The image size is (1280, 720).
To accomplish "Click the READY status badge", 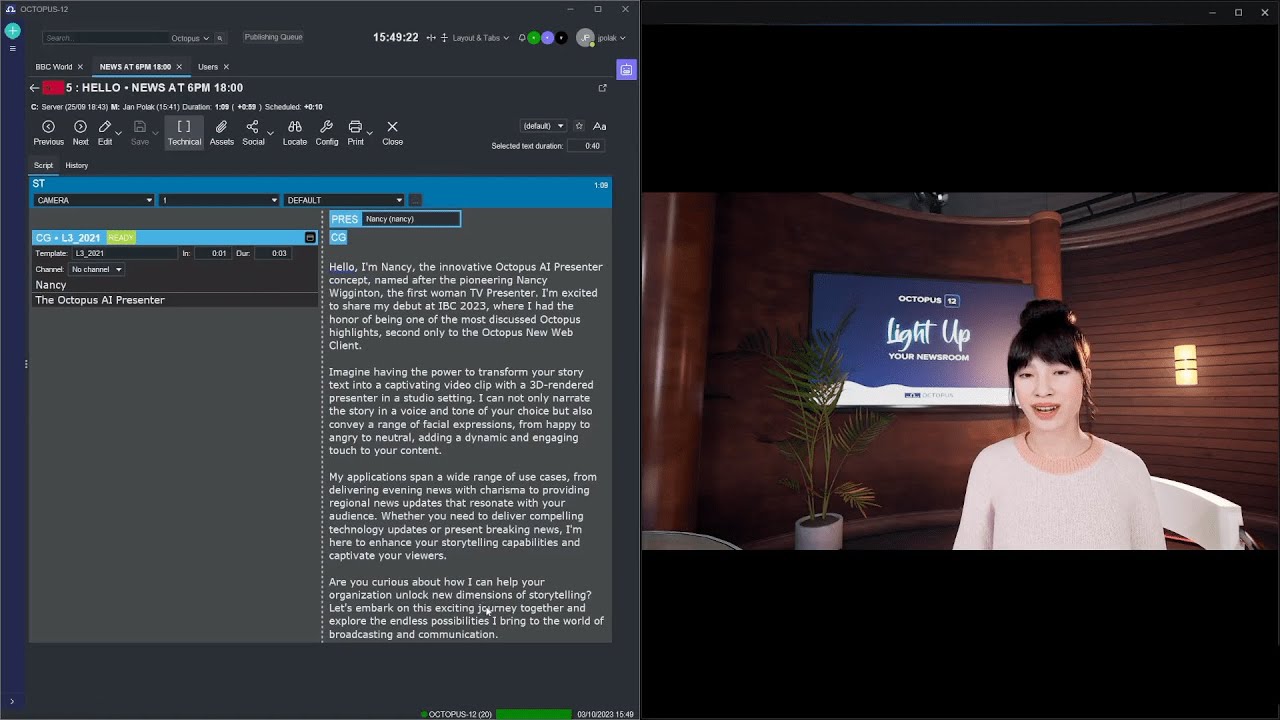I will [121, 238].
